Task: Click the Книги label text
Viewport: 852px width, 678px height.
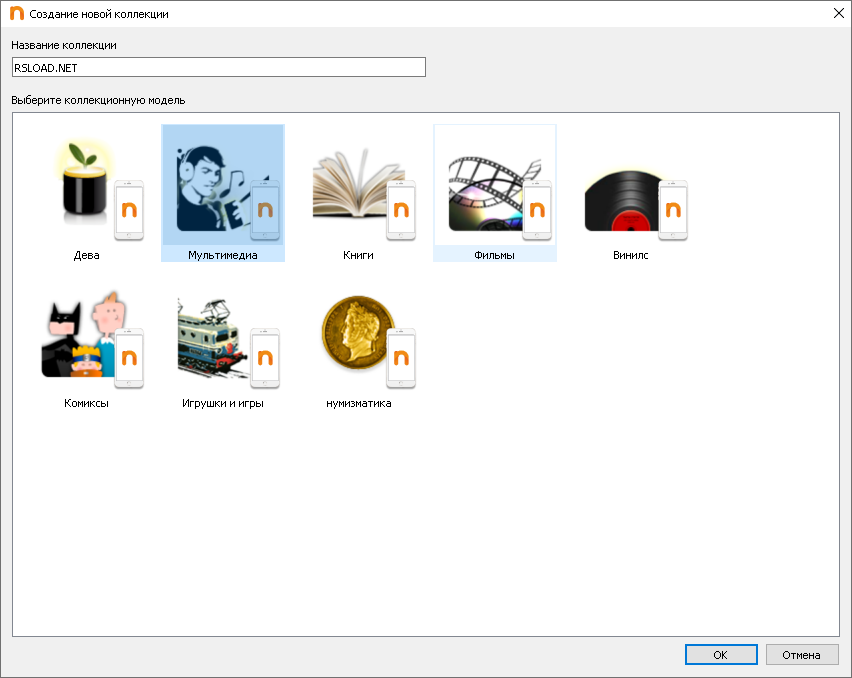Action: coord(358,255)
